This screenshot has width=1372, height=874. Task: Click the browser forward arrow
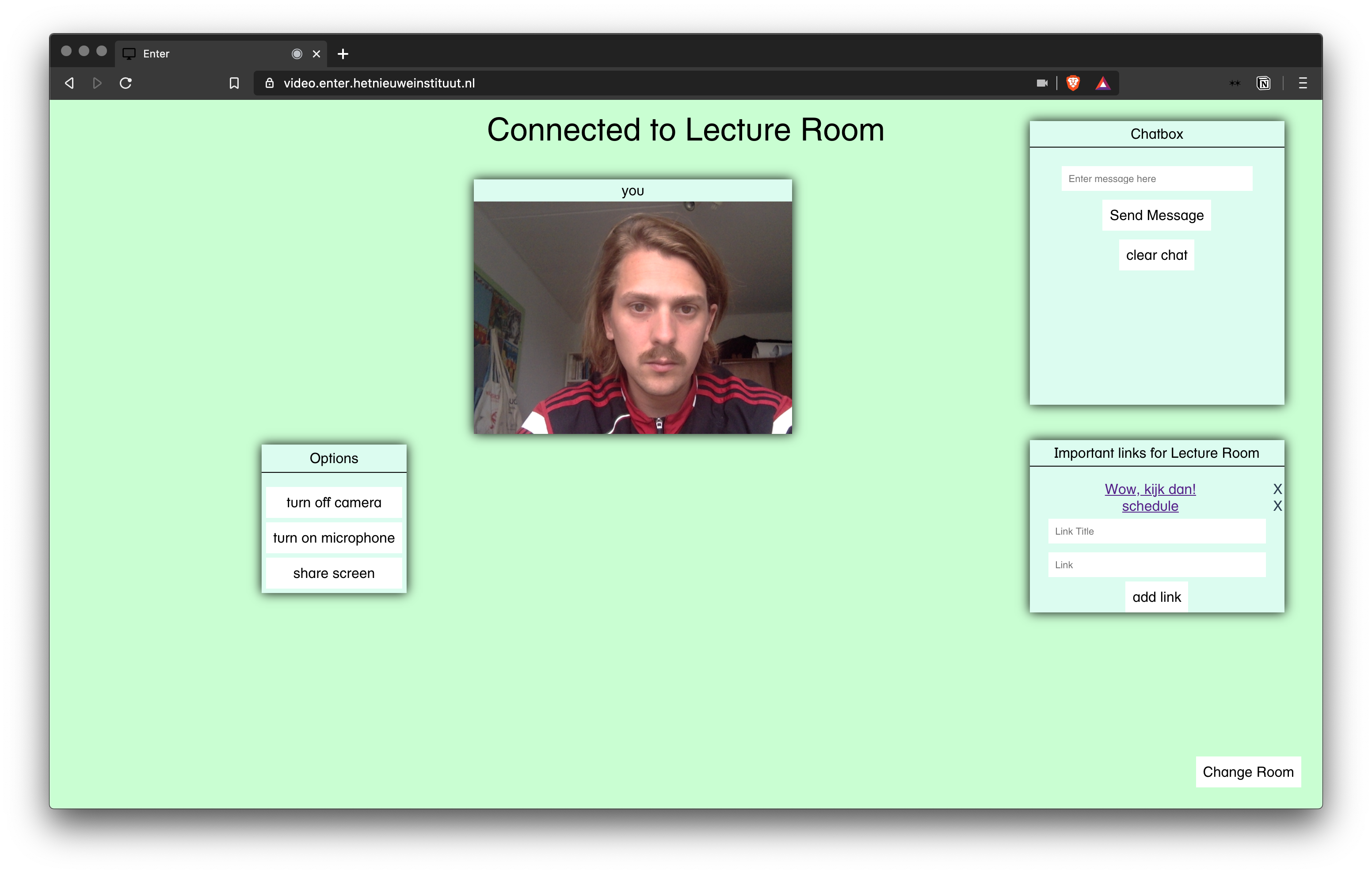(x=97, y=83)
